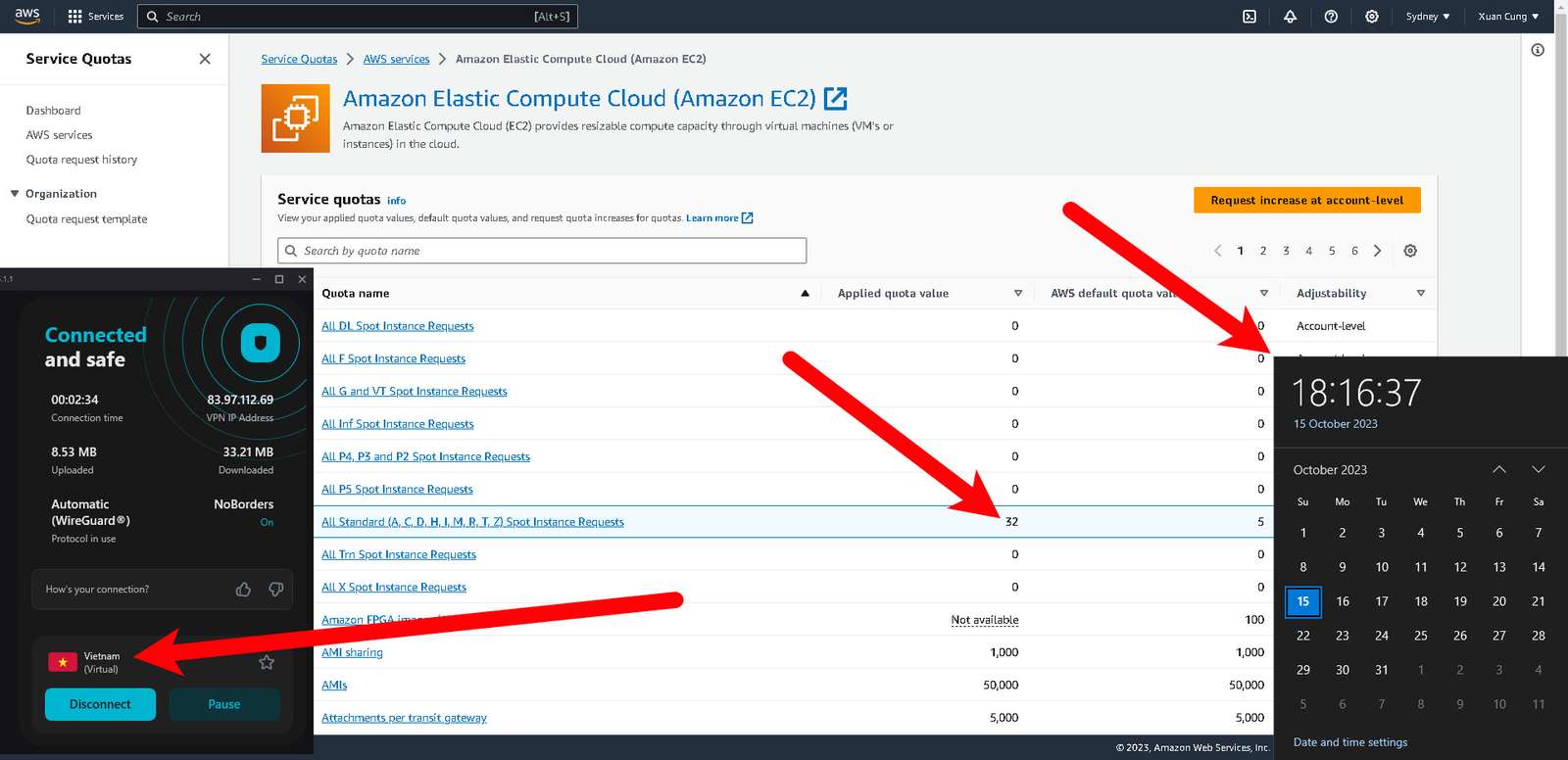This screenshot has width=1568, height=760.
Task: Open the CloudShell icon in top bar
Action: tap(1249, 17)
